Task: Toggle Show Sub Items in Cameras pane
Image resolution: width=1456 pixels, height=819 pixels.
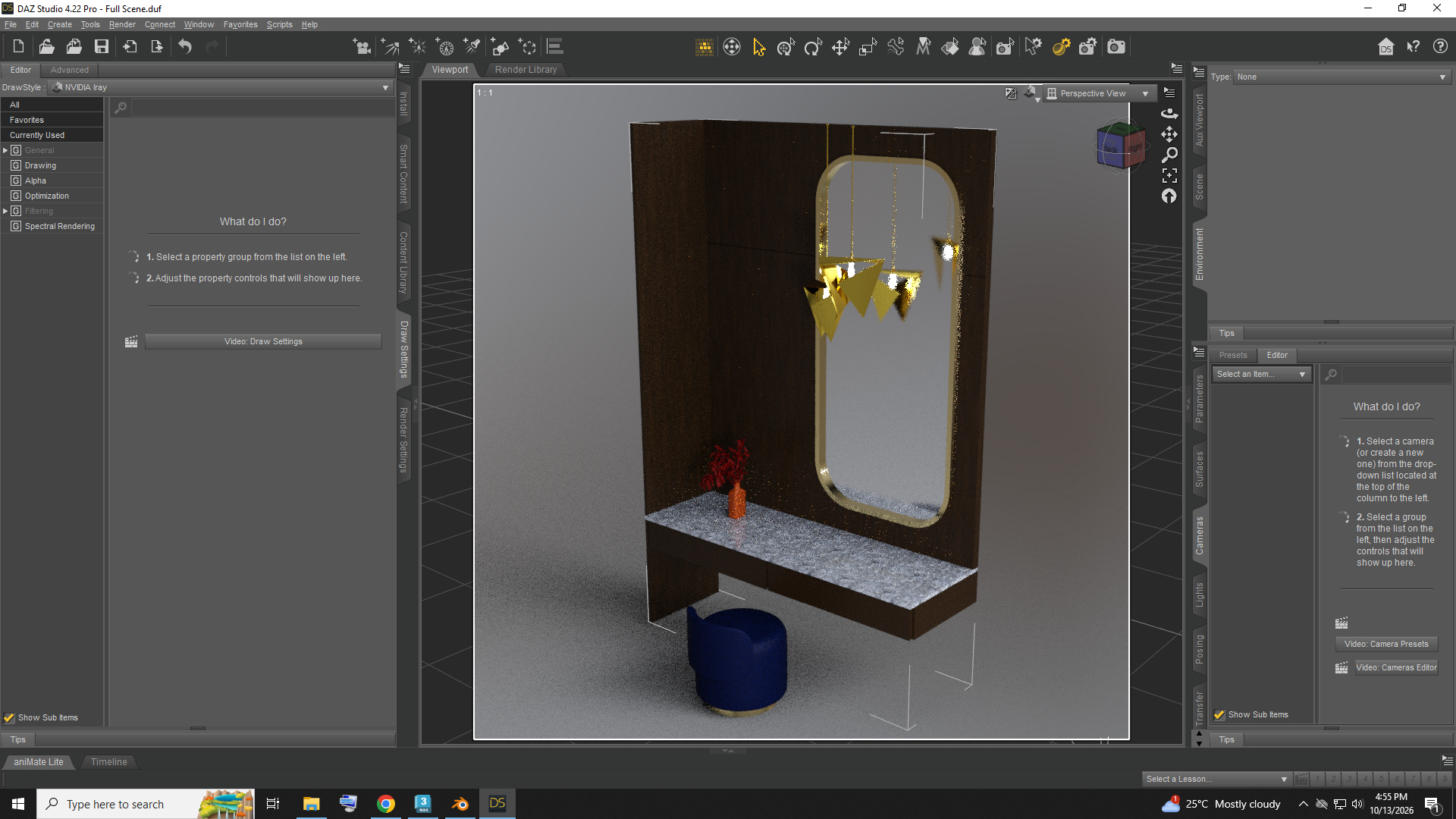Action: (x=1219, y=714)
